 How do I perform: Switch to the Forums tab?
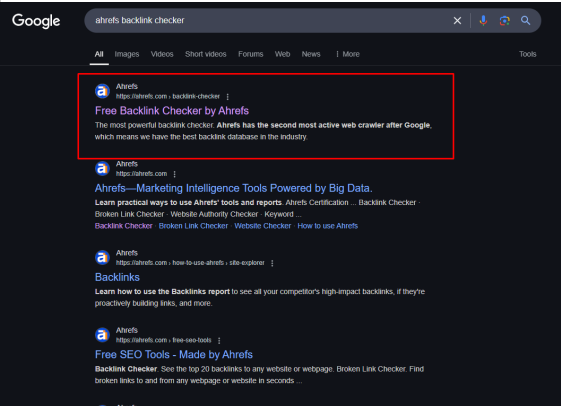(251, 54)
